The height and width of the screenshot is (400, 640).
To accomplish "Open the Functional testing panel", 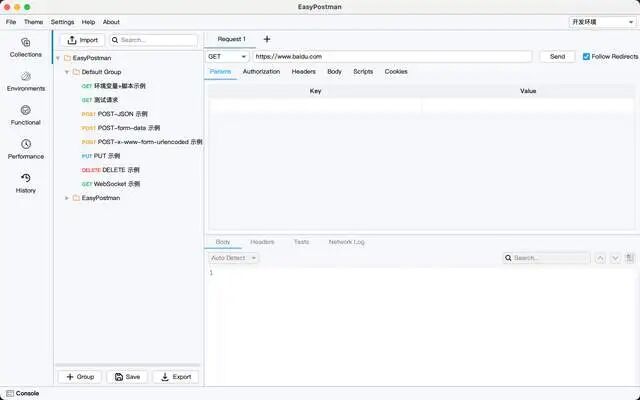I will point(26,116).
